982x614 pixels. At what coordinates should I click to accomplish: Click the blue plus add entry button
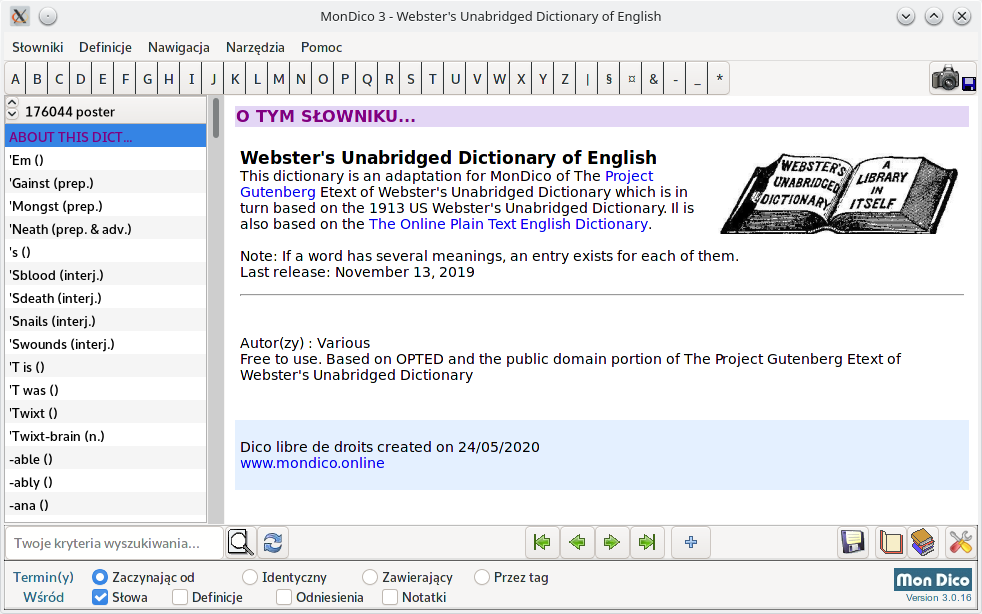tap(691, 543)
